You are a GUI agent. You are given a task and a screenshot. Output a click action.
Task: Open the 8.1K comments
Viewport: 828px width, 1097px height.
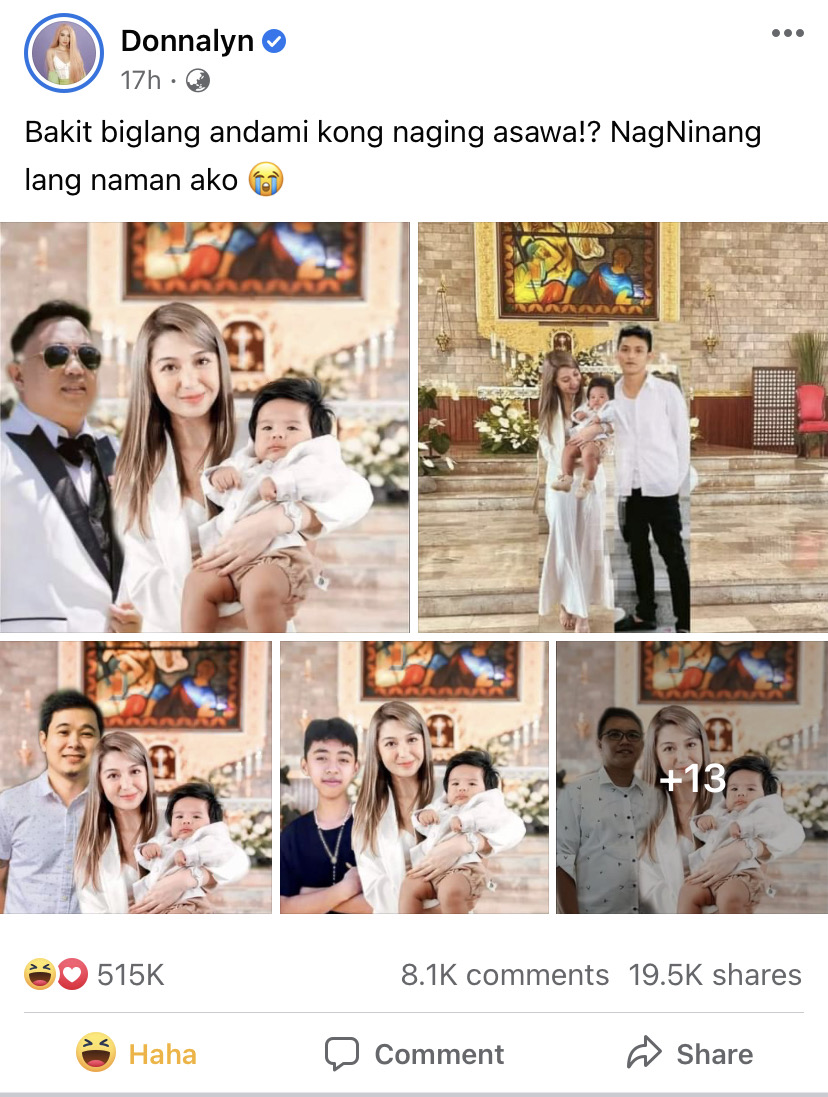[x=505, y=975]
